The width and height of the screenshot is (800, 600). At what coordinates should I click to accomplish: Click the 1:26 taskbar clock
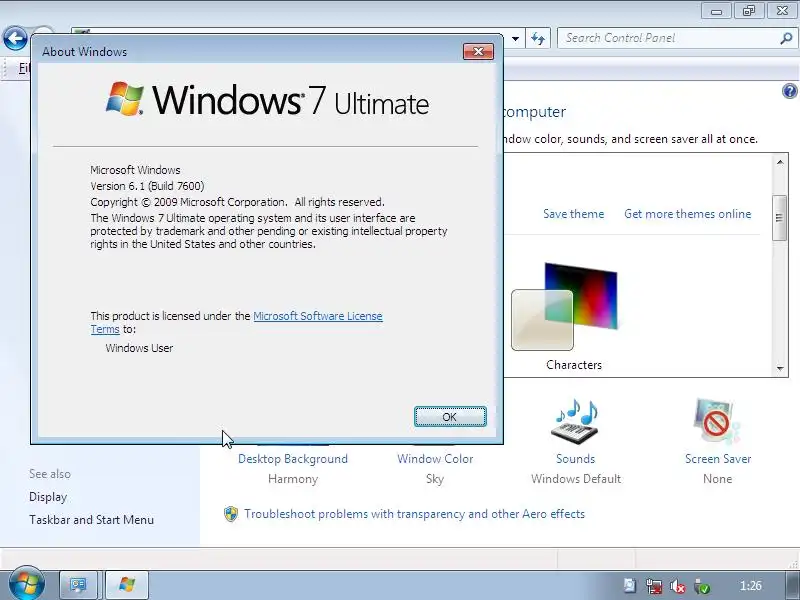(751, 586)
